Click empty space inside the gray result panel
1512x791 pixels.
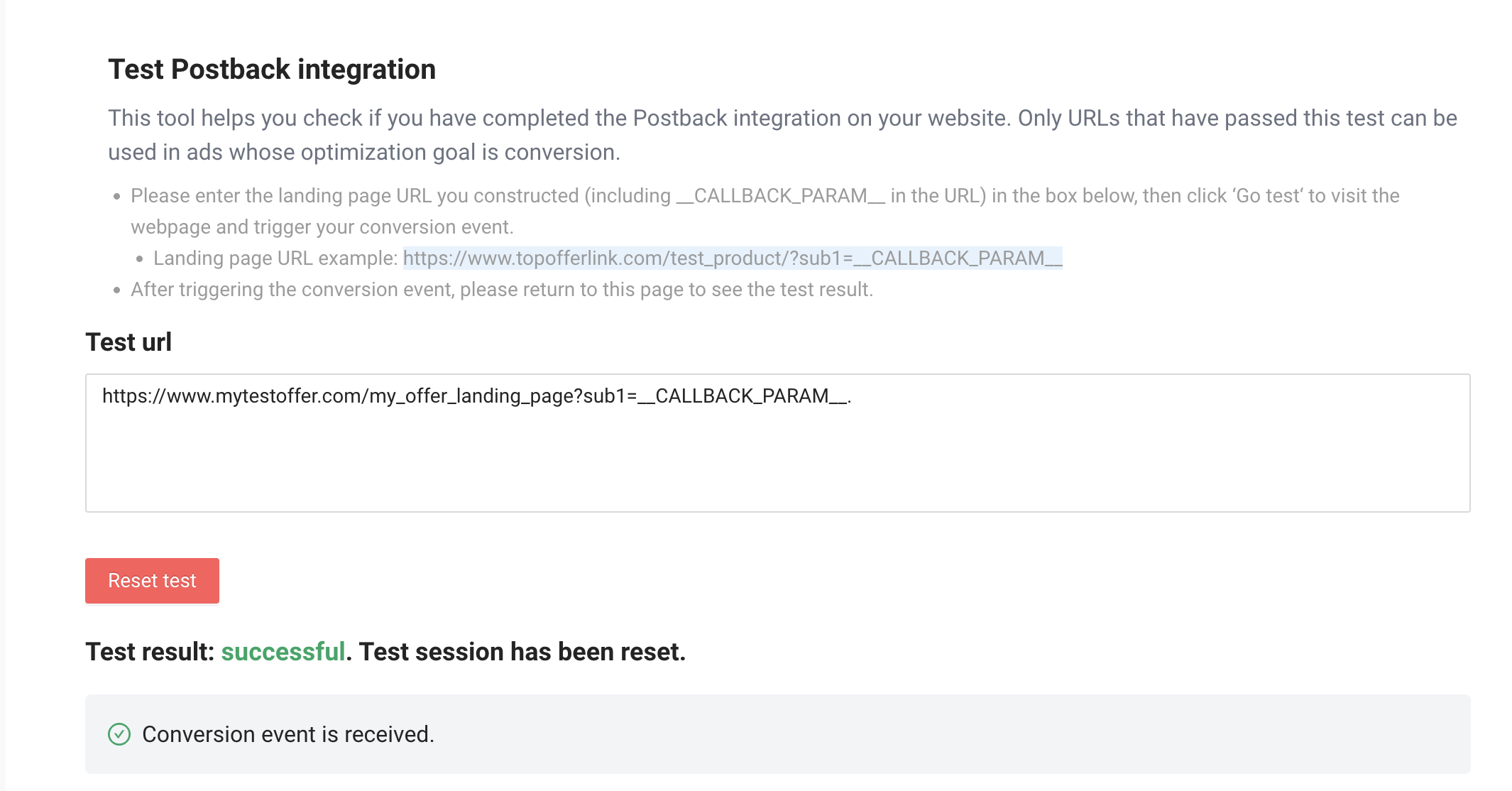pos(923,734)
